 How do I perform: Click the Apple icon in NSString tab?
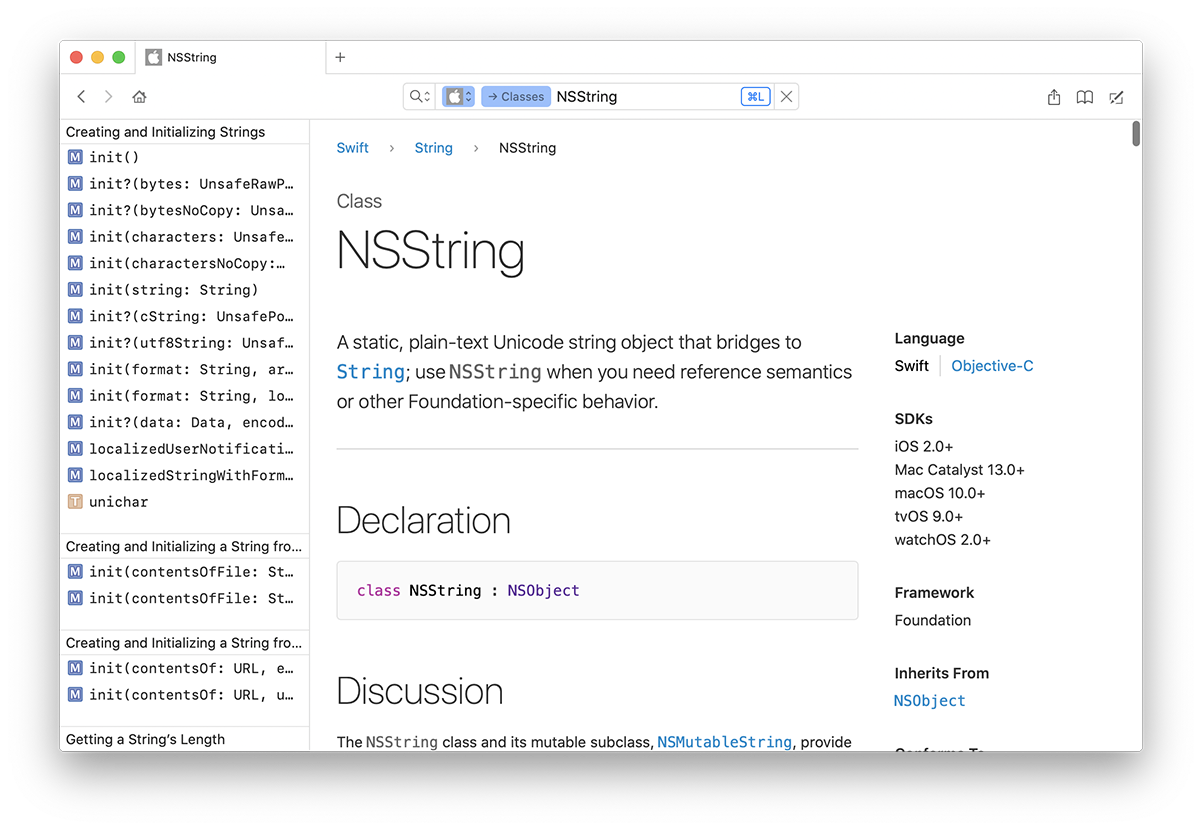153,57
